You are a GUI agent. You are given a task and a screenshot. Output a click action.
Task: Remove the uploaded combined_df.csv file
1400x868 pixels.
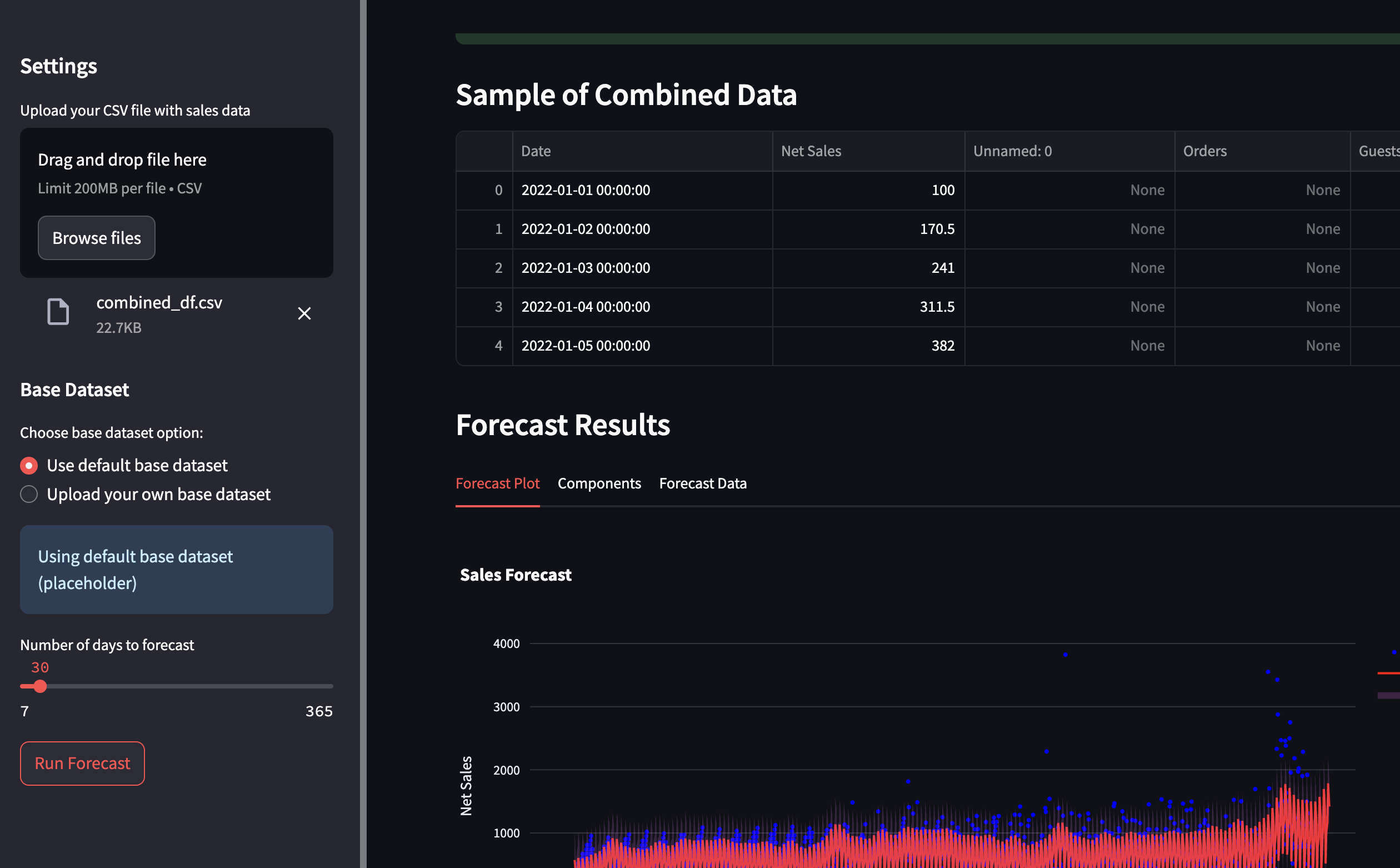pos(304,313)
